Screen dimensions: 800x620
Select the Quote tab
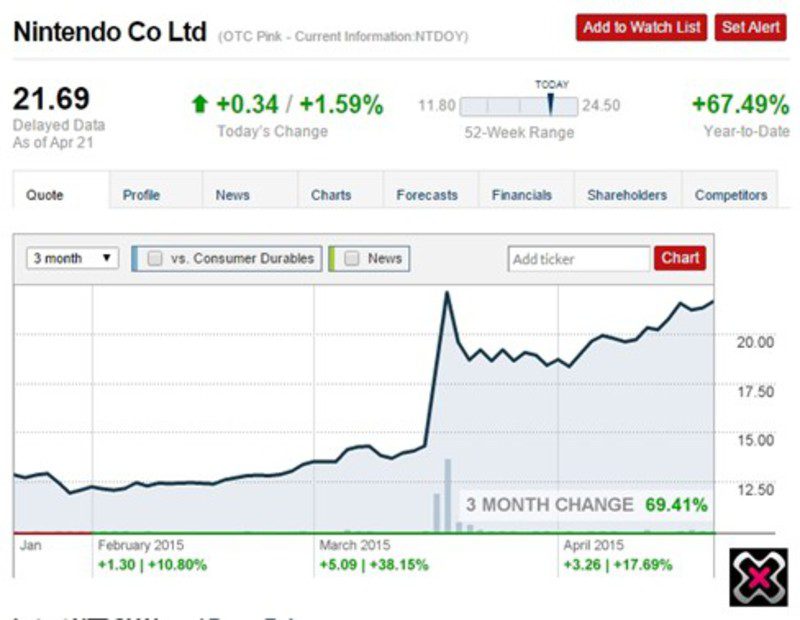[45, 195]
